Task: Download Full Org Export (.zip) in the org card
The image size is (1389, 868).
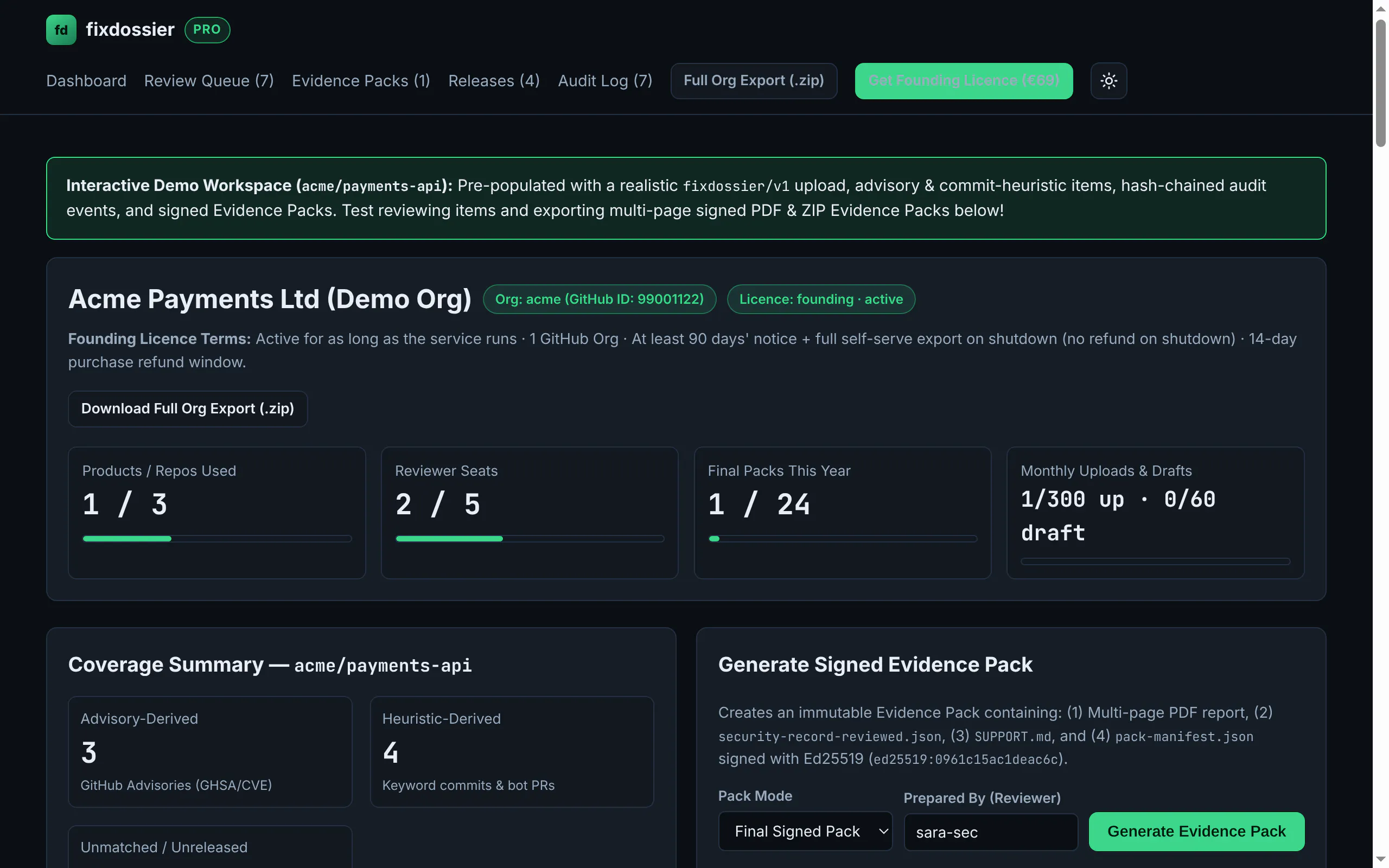Action: click(188, 409)
